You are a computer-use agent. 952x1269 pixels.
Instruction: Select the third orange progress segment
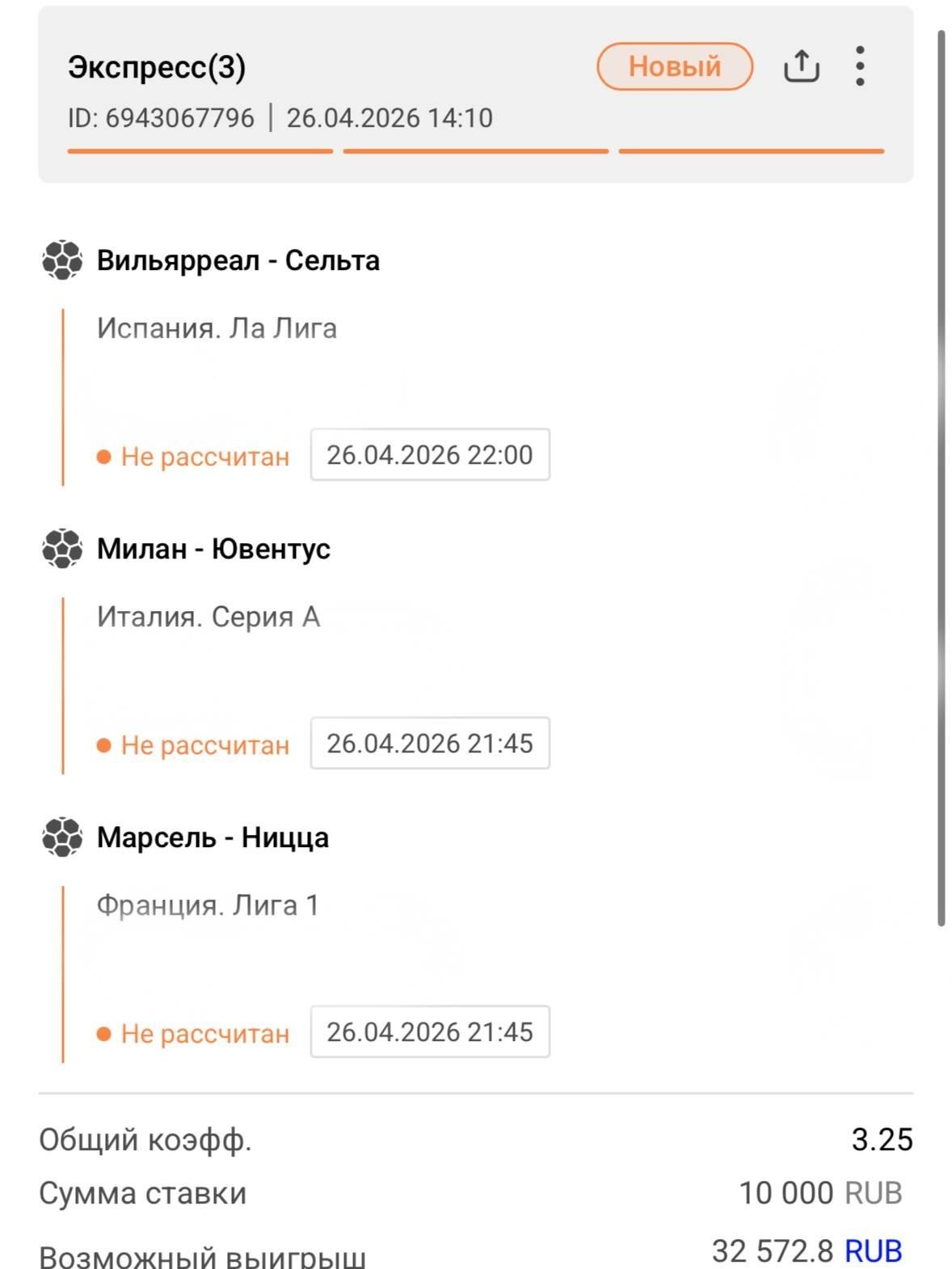click(x=751, y=151)
